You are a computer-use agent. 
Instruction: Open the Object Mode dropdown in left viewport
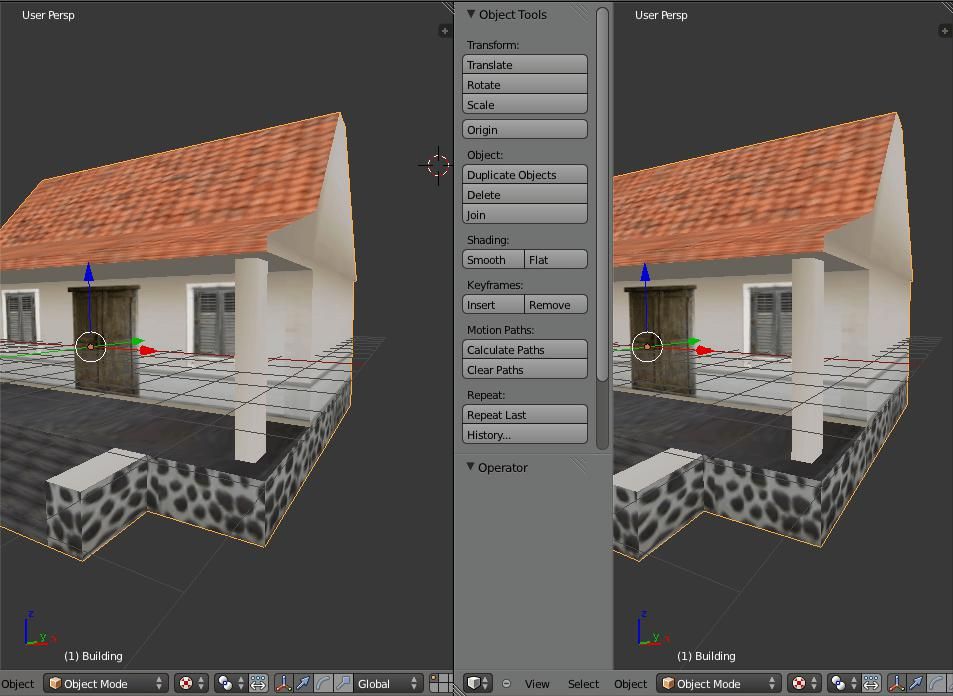(107, 684)
